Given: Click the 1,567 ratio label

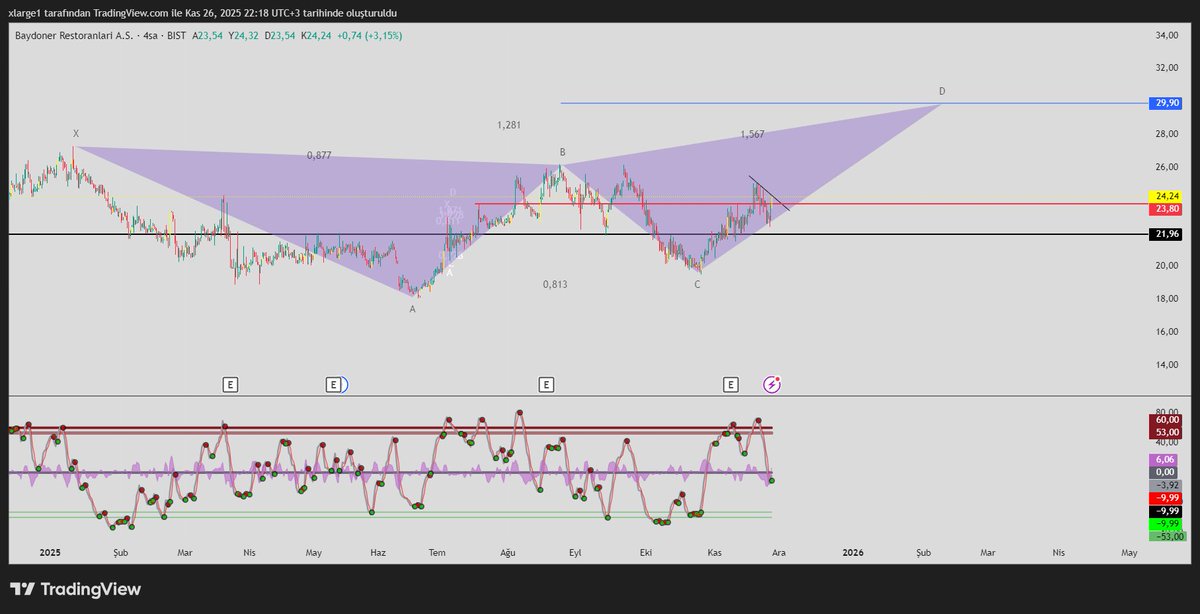Looking at the screenshot, I should click(752, 134).
